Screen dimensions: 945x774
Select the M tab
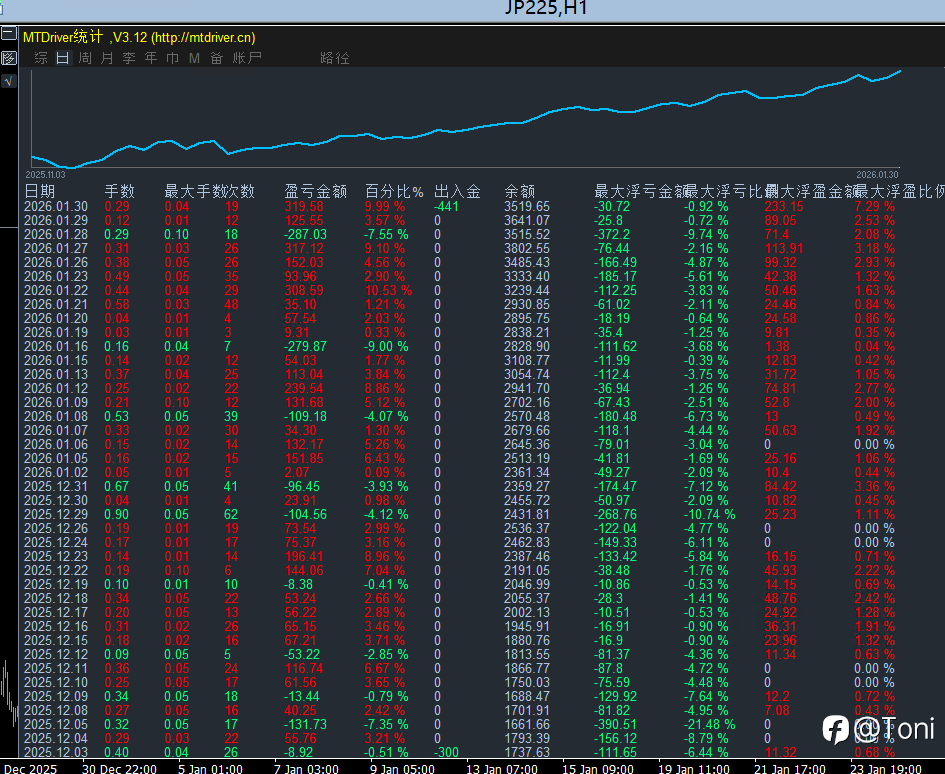point(194,58)
